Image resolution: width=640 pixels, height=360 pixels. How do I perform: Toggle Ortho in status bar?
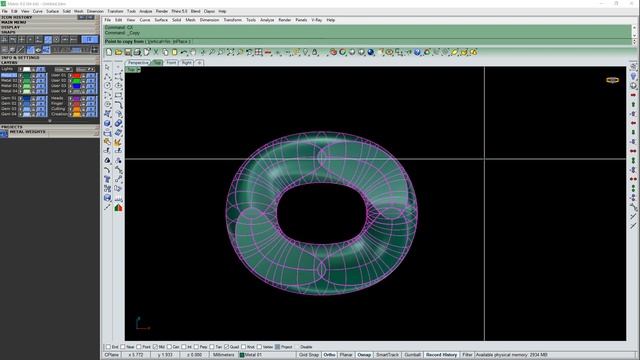coord(329,355)
